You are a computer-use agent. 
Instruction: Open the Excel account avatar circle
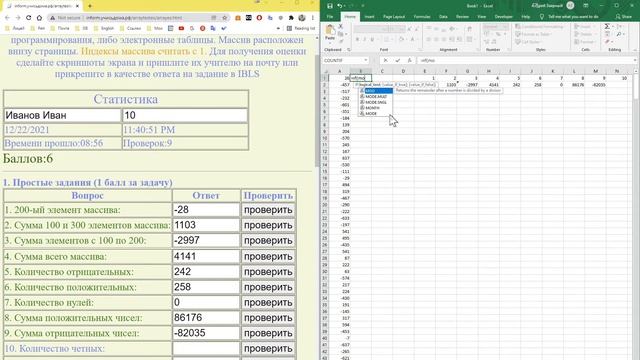(x=570, y=5)
